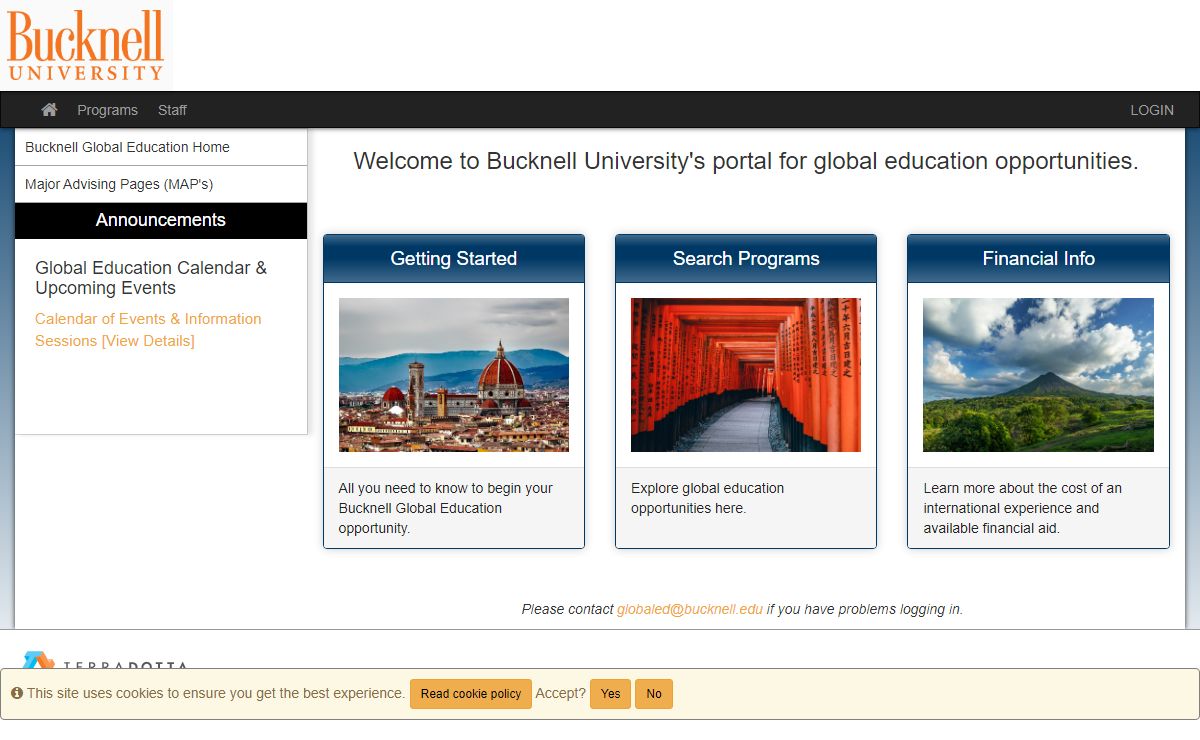1200x740 pixels.
Task: Click the Search Programs panel heading
Action: tap(745, 259)
